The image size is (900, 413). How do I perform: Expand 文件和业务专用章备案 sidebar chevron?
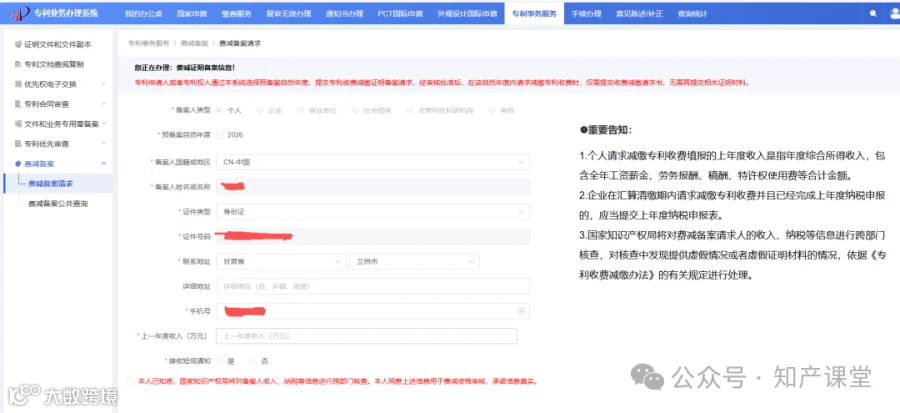pos(104,123)
